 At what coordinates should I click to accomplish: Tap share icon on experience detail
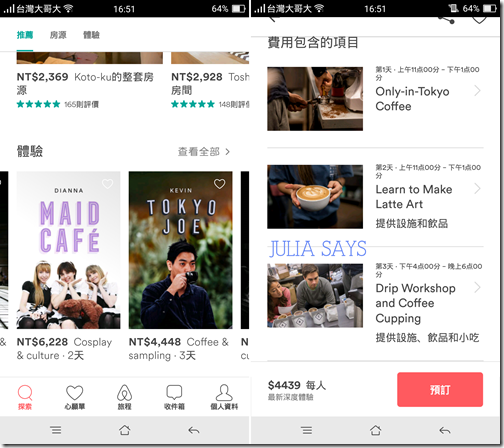(447, 20)
